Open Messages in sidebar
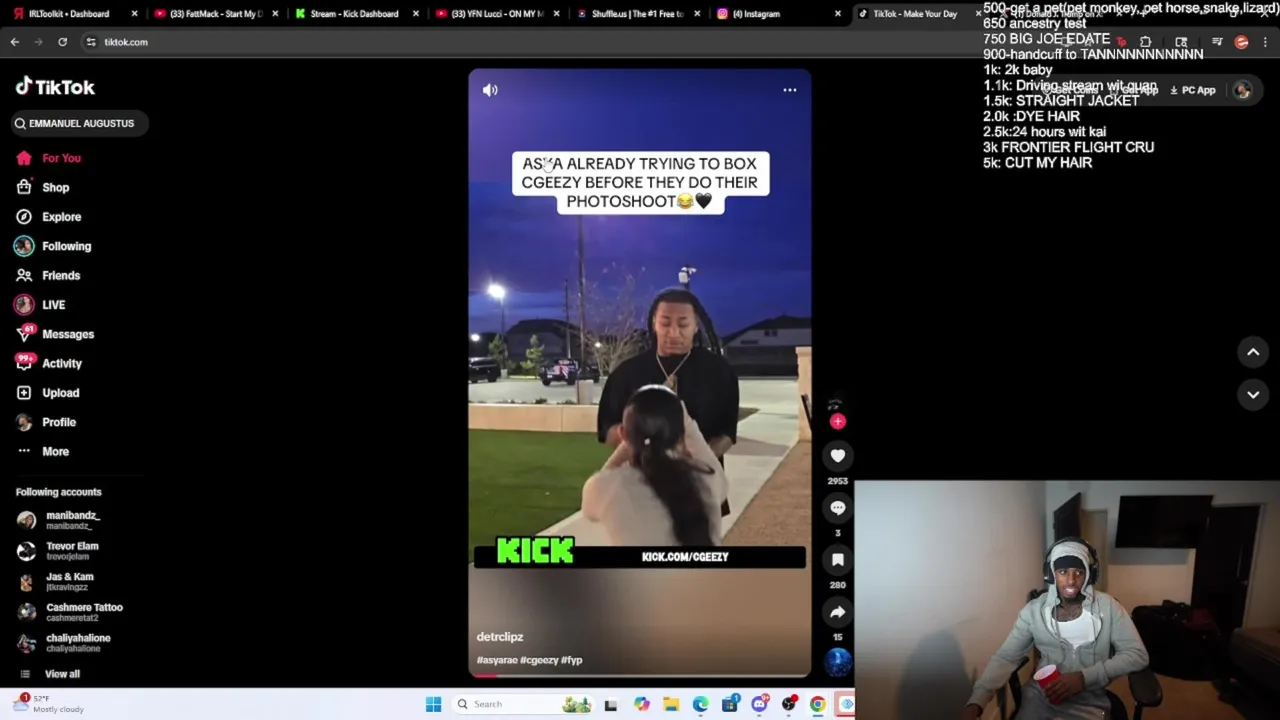1280x720 pixels. [x=55, y=334]
